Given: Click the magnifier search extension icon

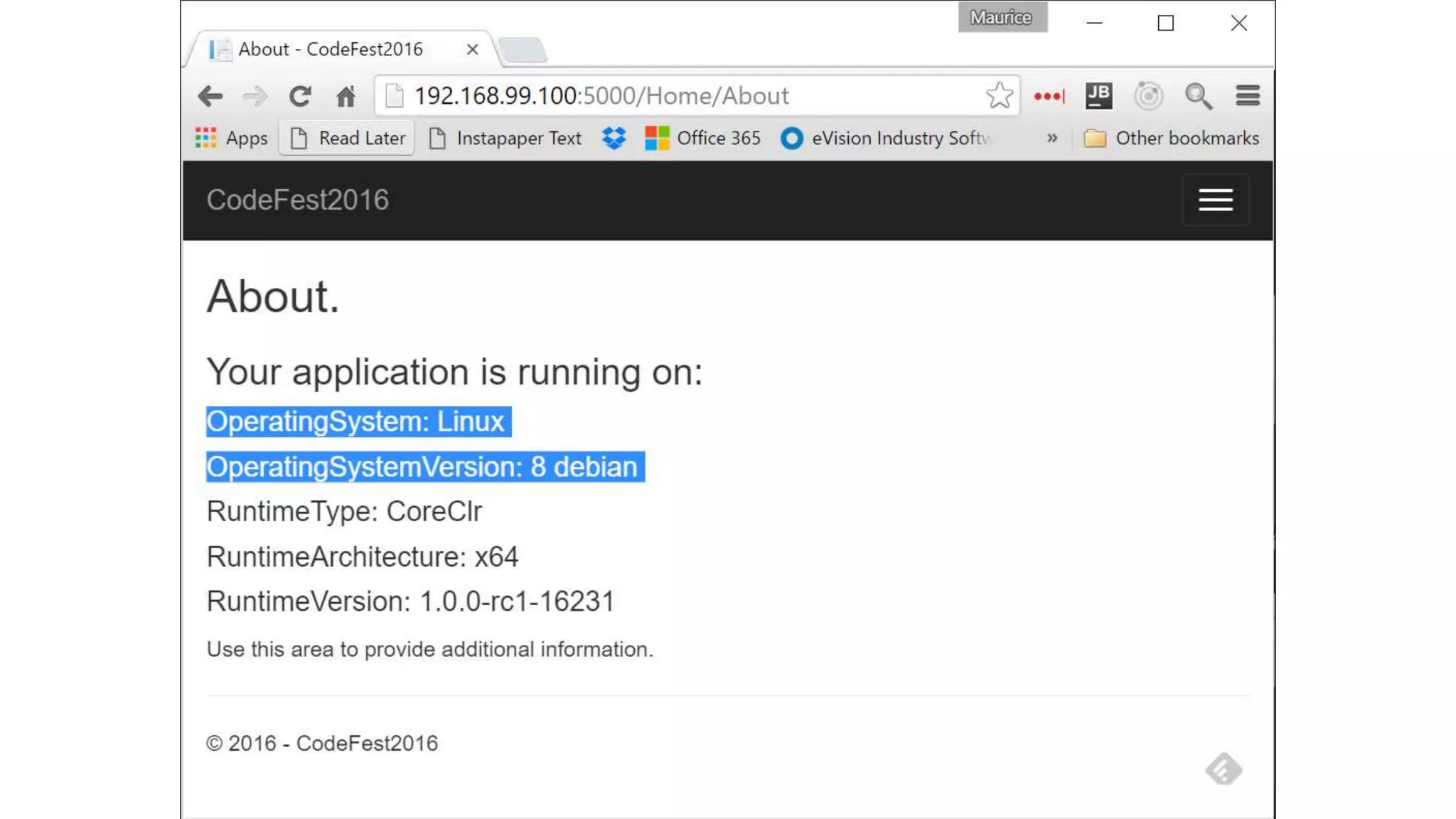Looking at the screenshot, I should (x=1198, y=96).
